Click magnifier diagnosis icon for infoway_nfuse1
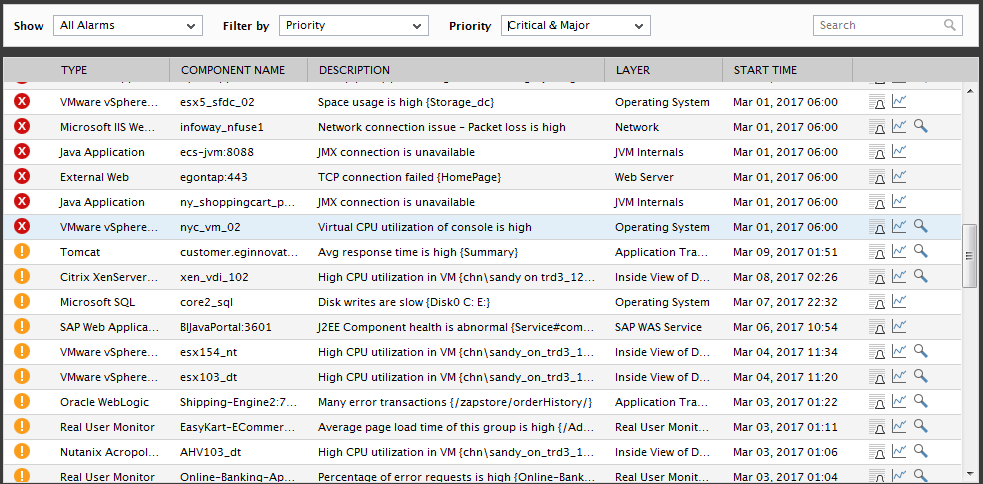The height and width of the screenshot is (484, 983). (920, 126)
